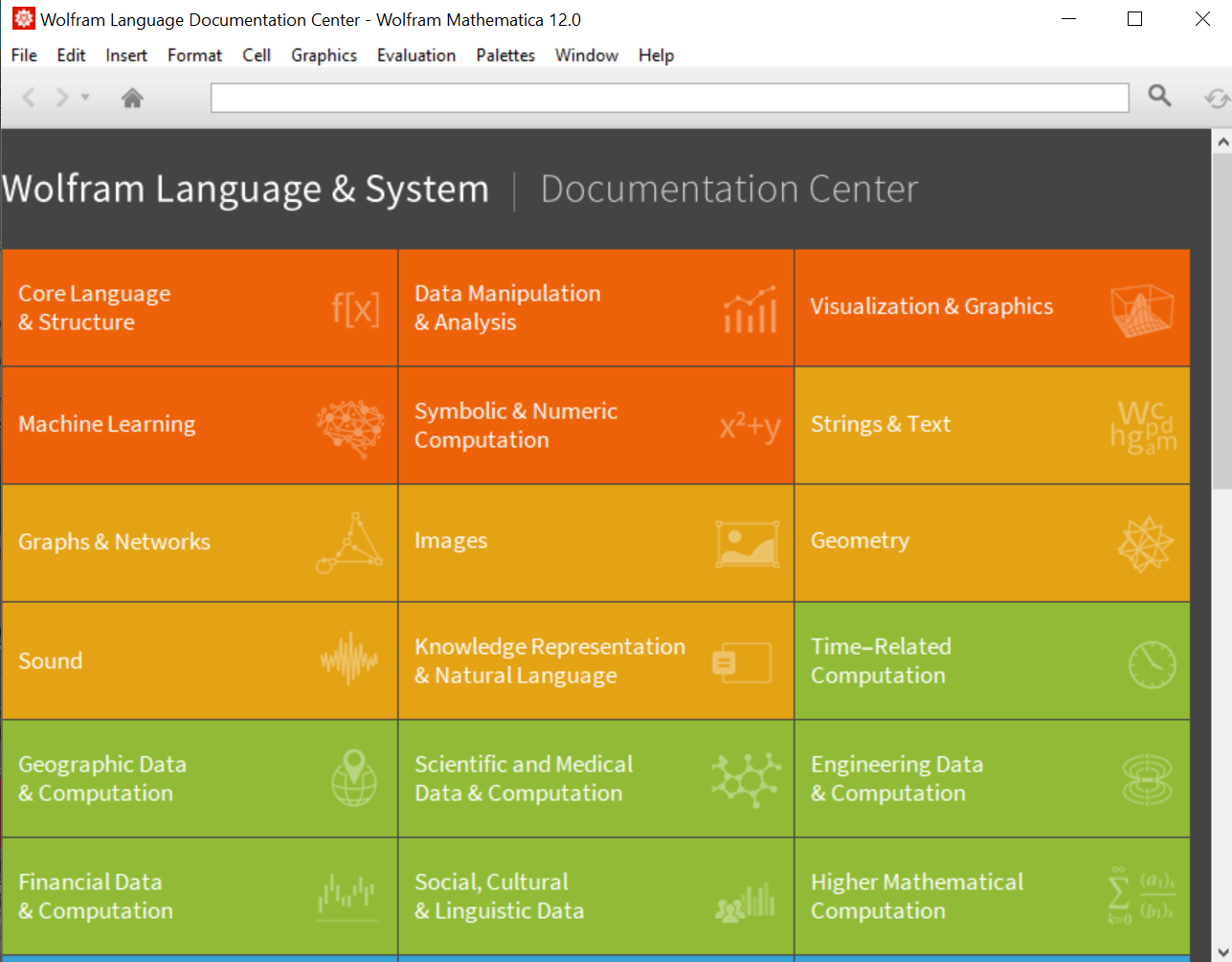Click the search magnifier icon
1232x962 pixels.
click(1159, 96)
